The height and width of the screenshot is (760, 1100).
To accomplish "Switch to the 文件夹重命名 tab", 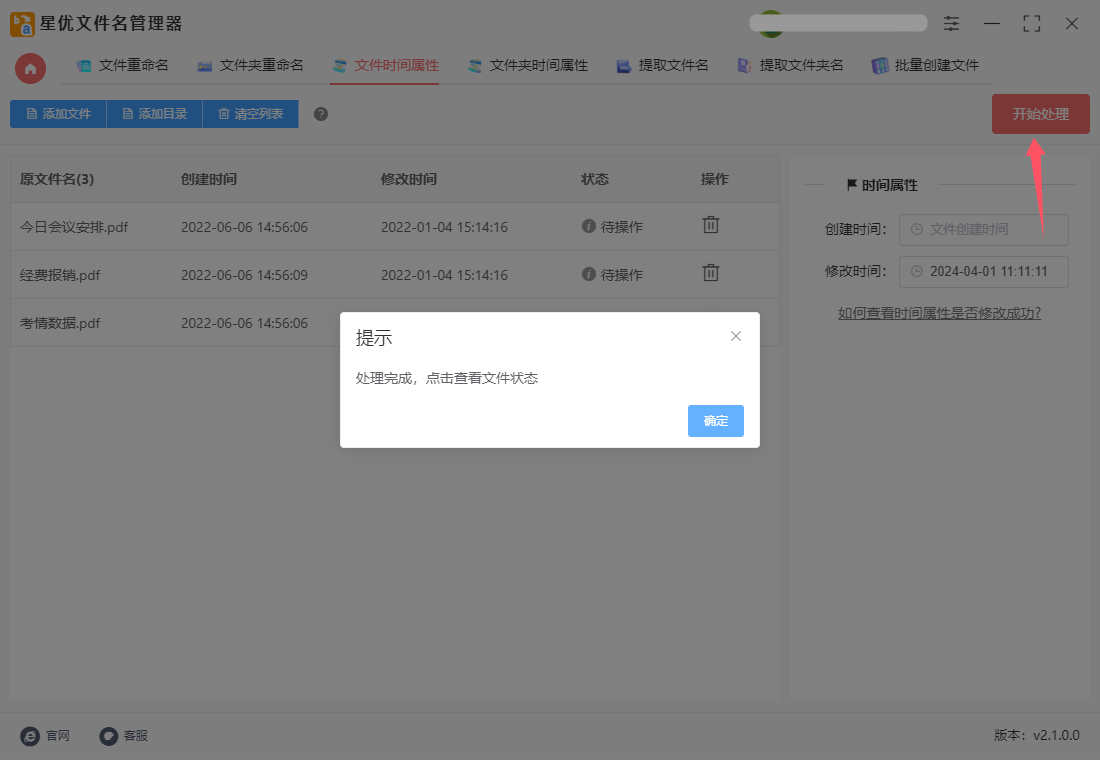I will (250, 65).
